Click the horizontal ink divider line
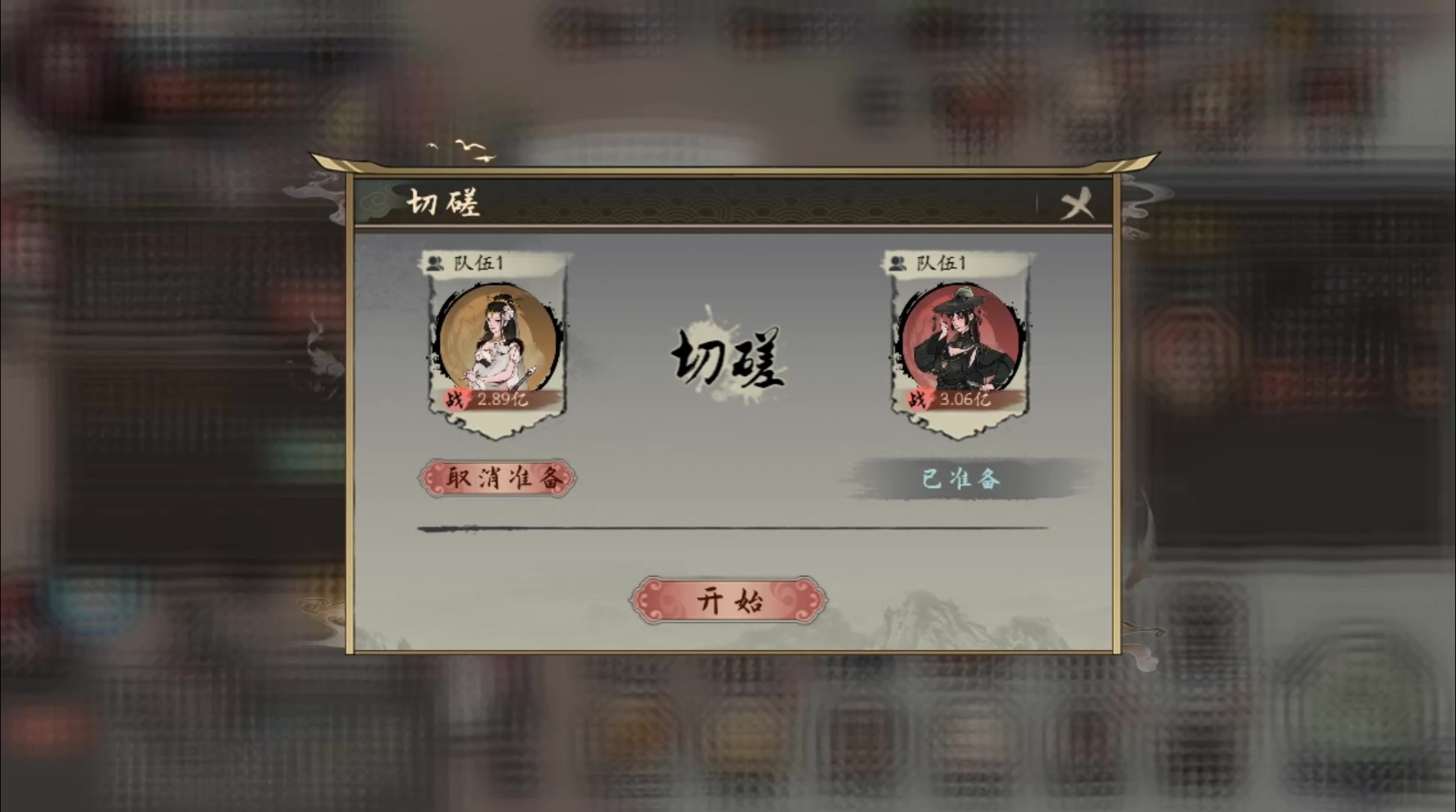The image size is (1456, 812). [x=732, y=529]
